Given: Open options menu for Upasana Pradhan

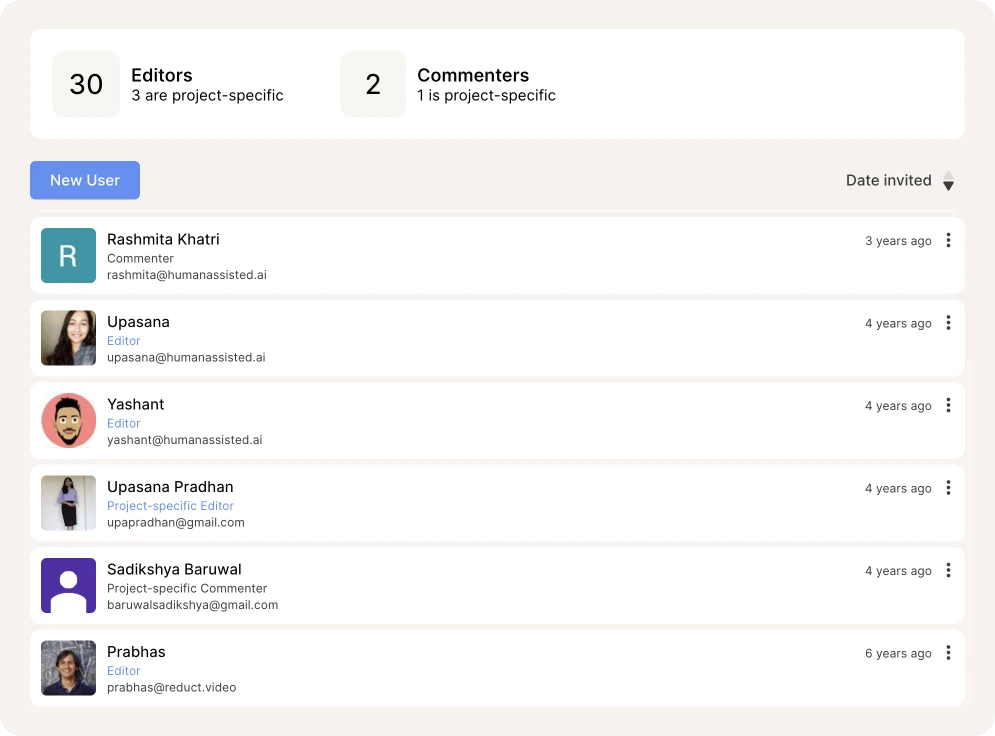Looking at the screenshot, I should coord(948,488).
